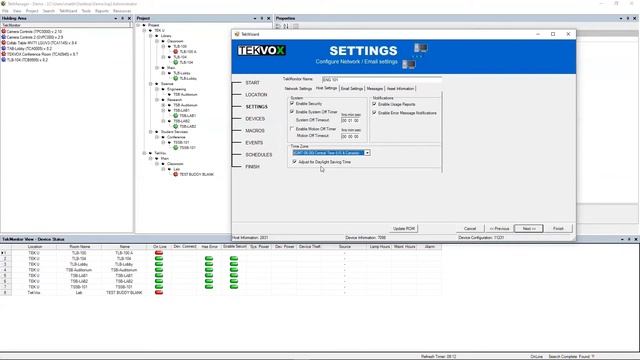Click the green TSSB-101 device icon in Project tree
640x360 pixels.
[x=176, y=148]
